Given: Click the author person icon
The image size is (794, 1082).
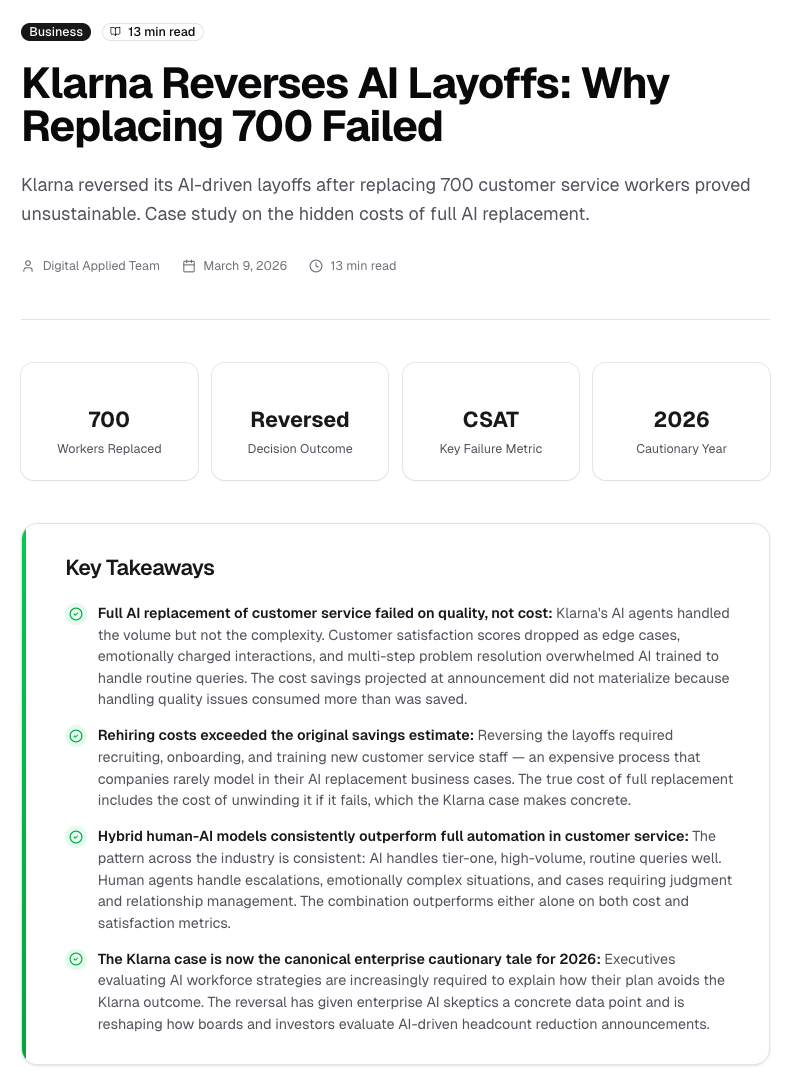Looking at the screenshot, I should (x=28, y=266).
